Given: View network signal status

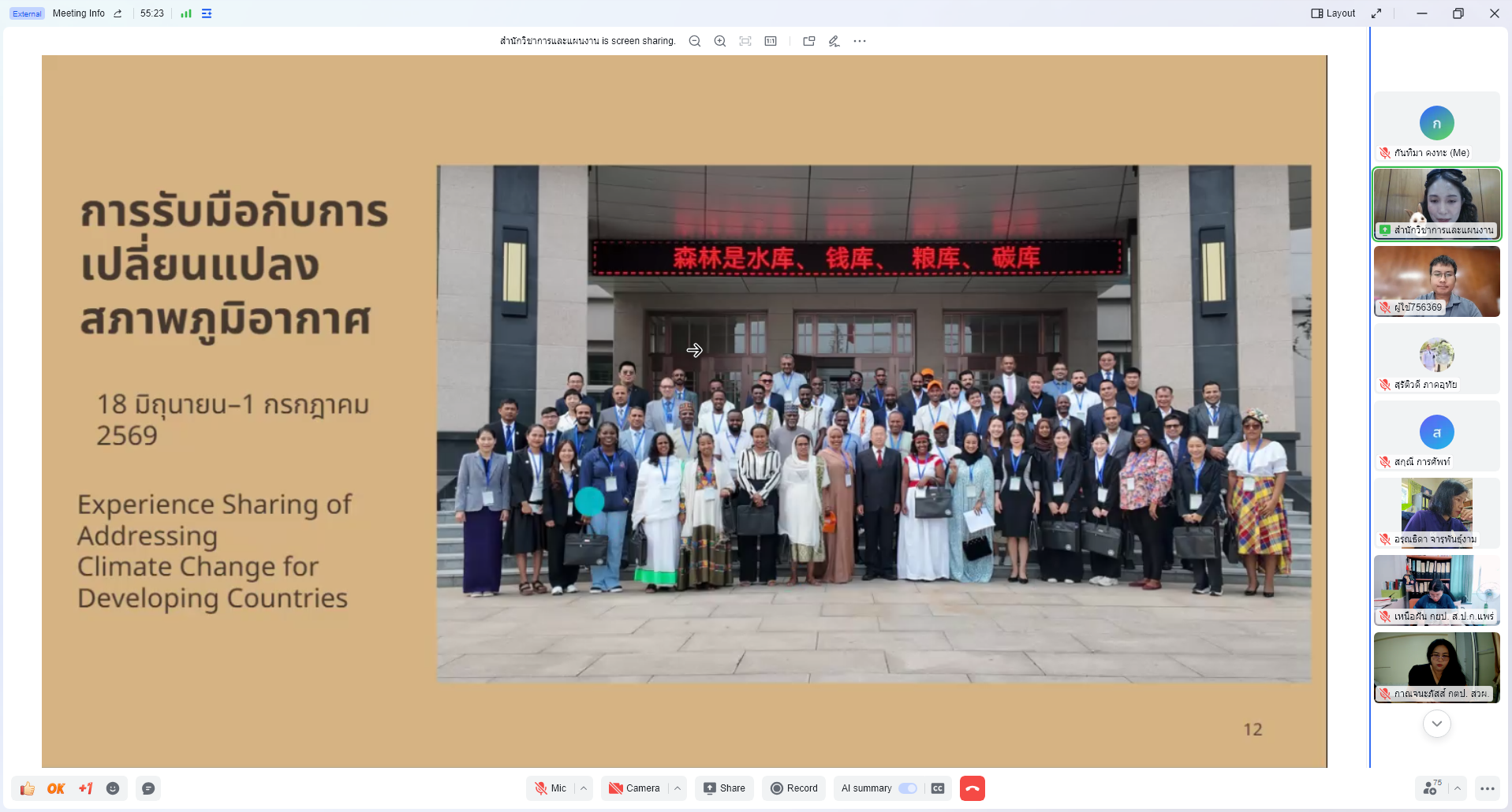Looking at the screenshot, I should point(186,13).
